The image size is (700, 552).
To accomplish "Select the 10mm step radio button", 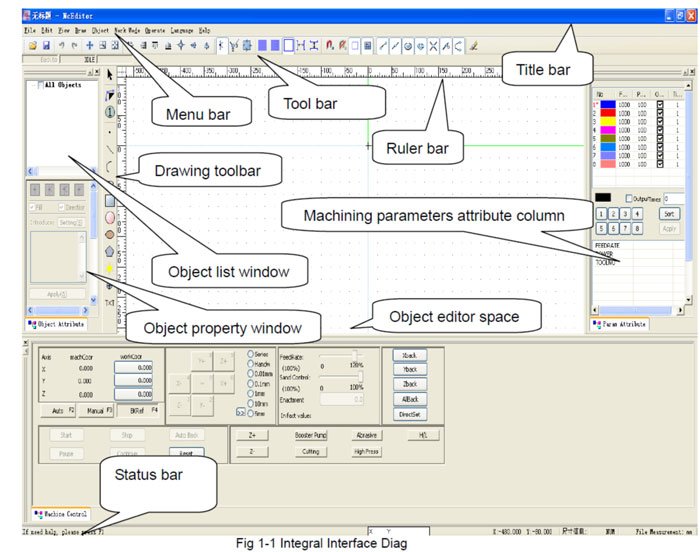I will point(250,403).
